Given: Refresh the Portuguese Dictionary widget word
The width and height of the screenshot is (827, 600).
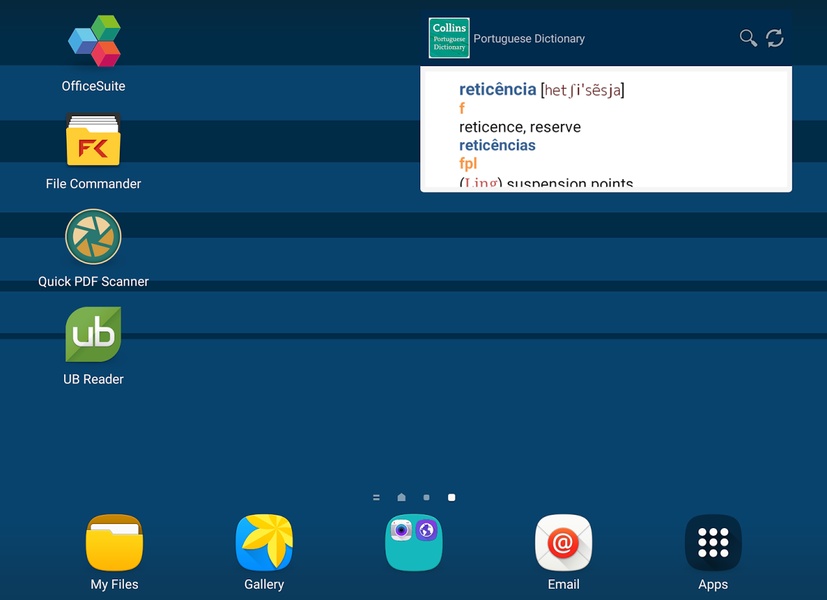Looking at the screenshot, I should [775, 38].
